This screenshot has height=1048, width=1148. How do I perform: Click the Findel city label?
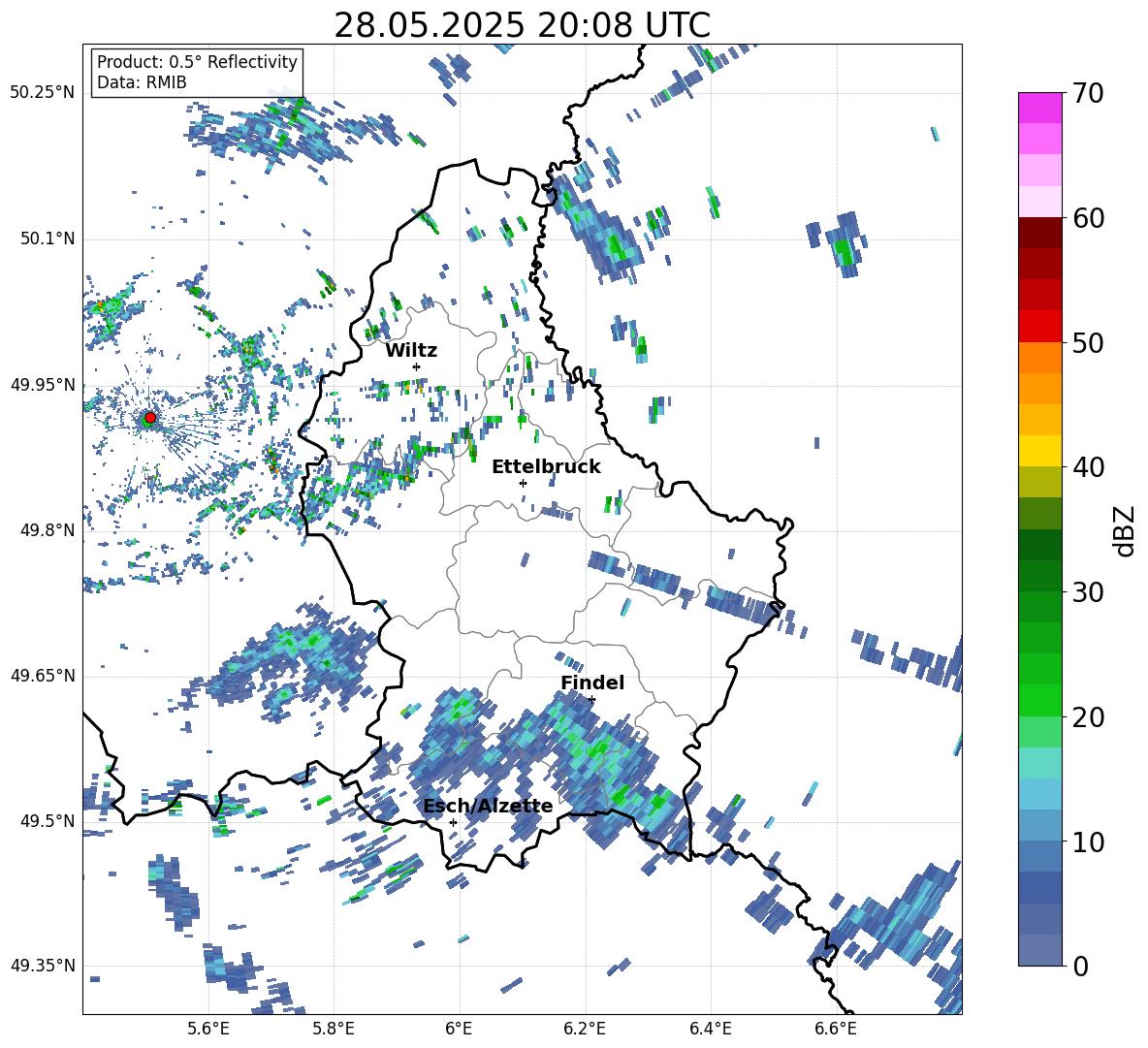pyautogui.click(x=592, y=683)
